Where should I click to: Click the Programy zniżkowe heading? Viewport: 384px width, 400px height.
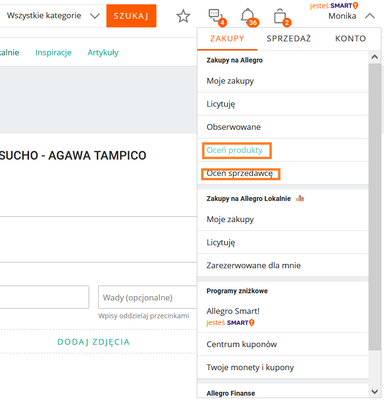coord(237,291)
